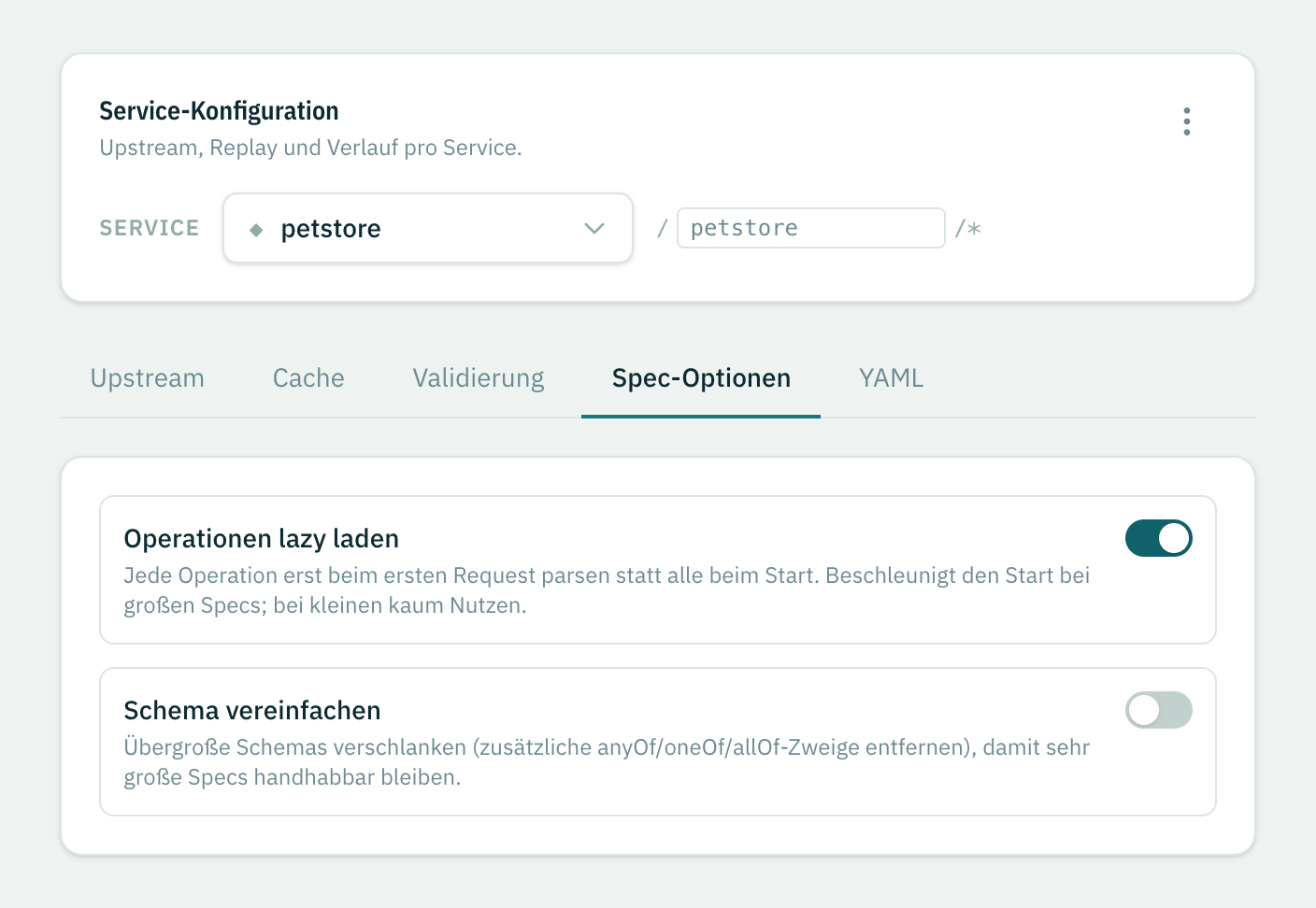The width and height of the screenshot is (1316, 908).
Task: Click the 'Upstream, Replay und Verlauf' subtitle
Action: point(310,148)
